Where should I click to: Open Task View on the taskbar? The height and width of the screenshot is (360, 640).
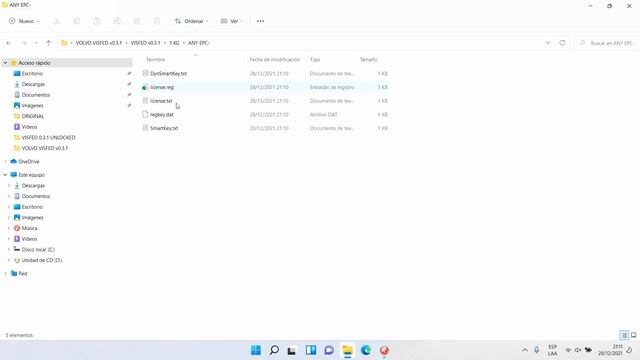(292, 350)
